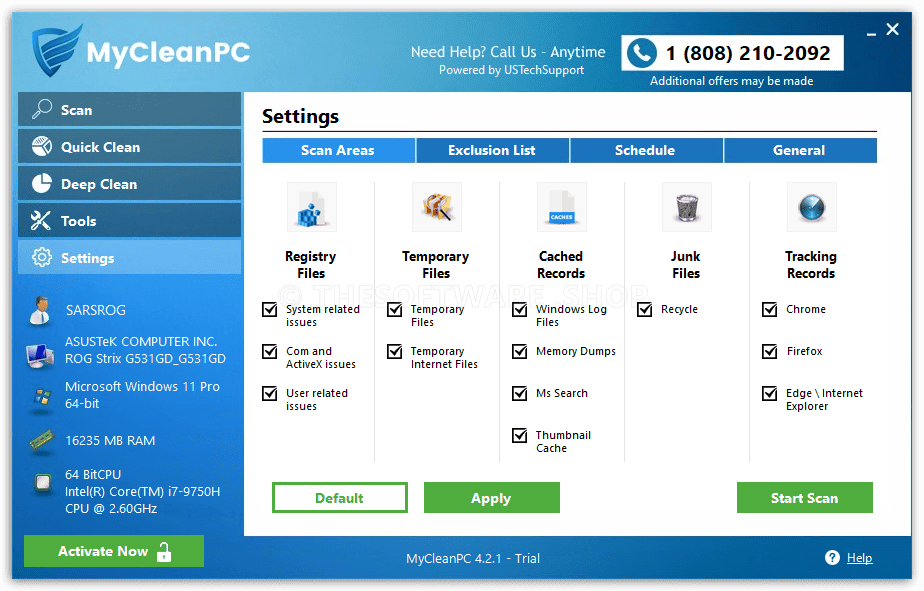Image resolution: width=924 pixels, height=591 pixels.
Task: Click the 1 (808) 210-2092 phone number
Action: (748, 53)
